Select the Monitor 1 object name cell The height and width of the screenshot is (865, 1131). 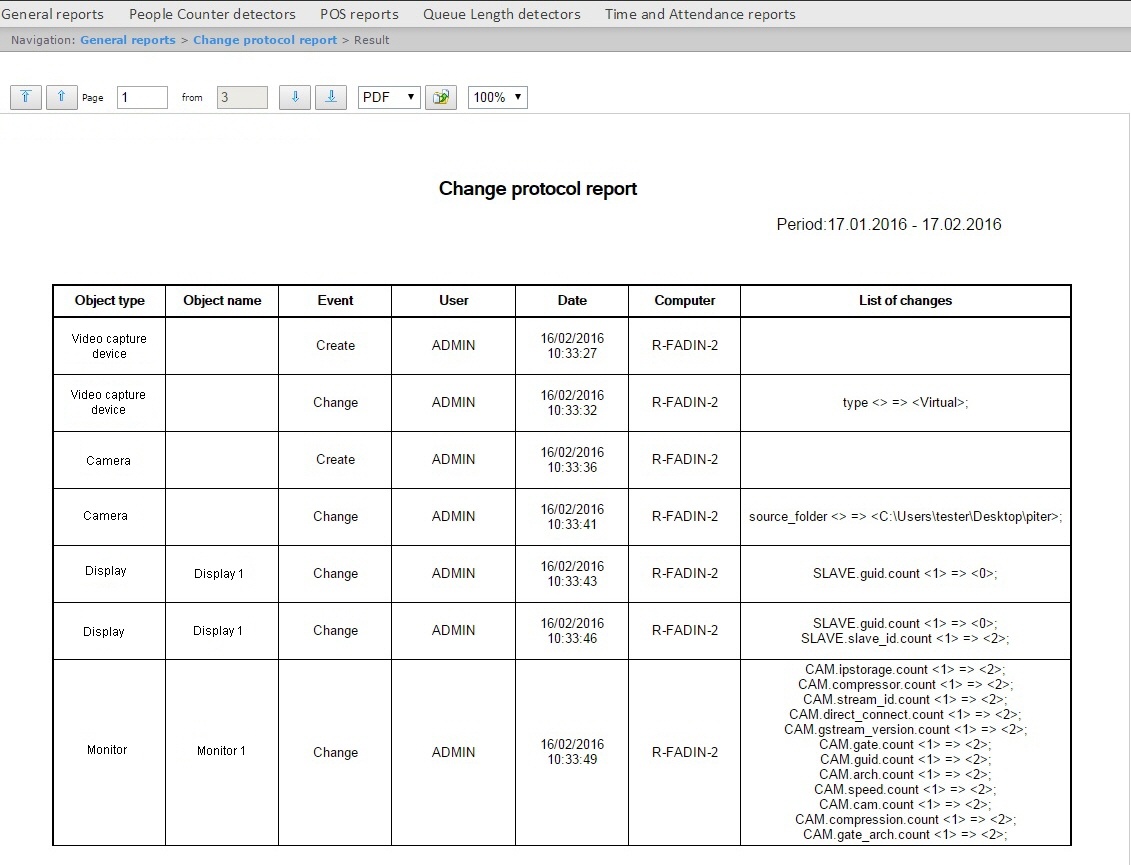(x=221, y=751)
